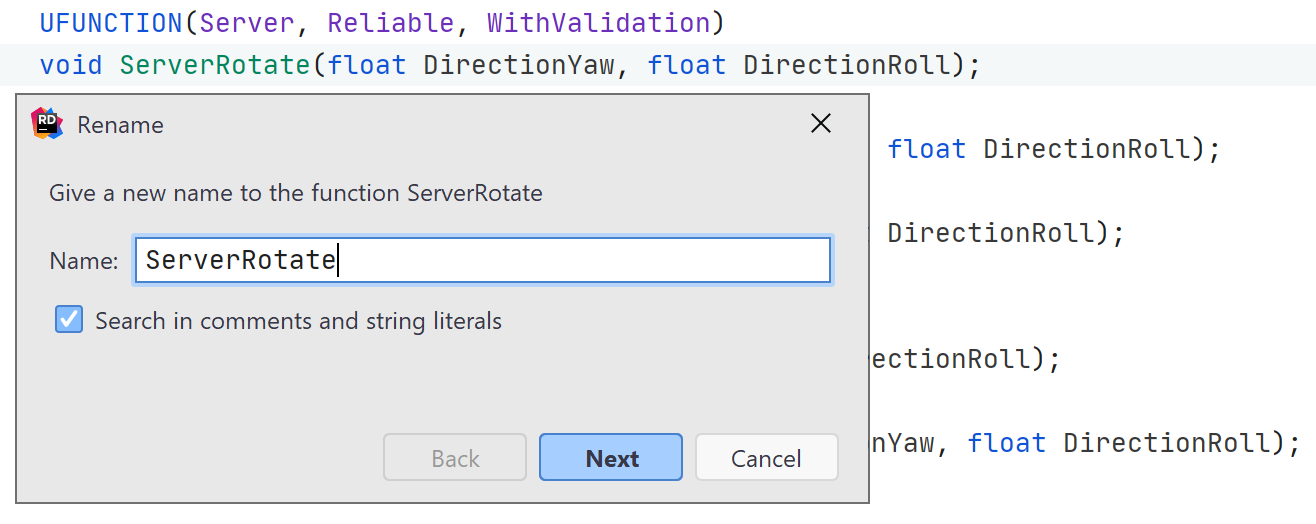Click the Name input field
This screenshot has height=524, width=1316.
pyautogui.click(x=483, y=260)
